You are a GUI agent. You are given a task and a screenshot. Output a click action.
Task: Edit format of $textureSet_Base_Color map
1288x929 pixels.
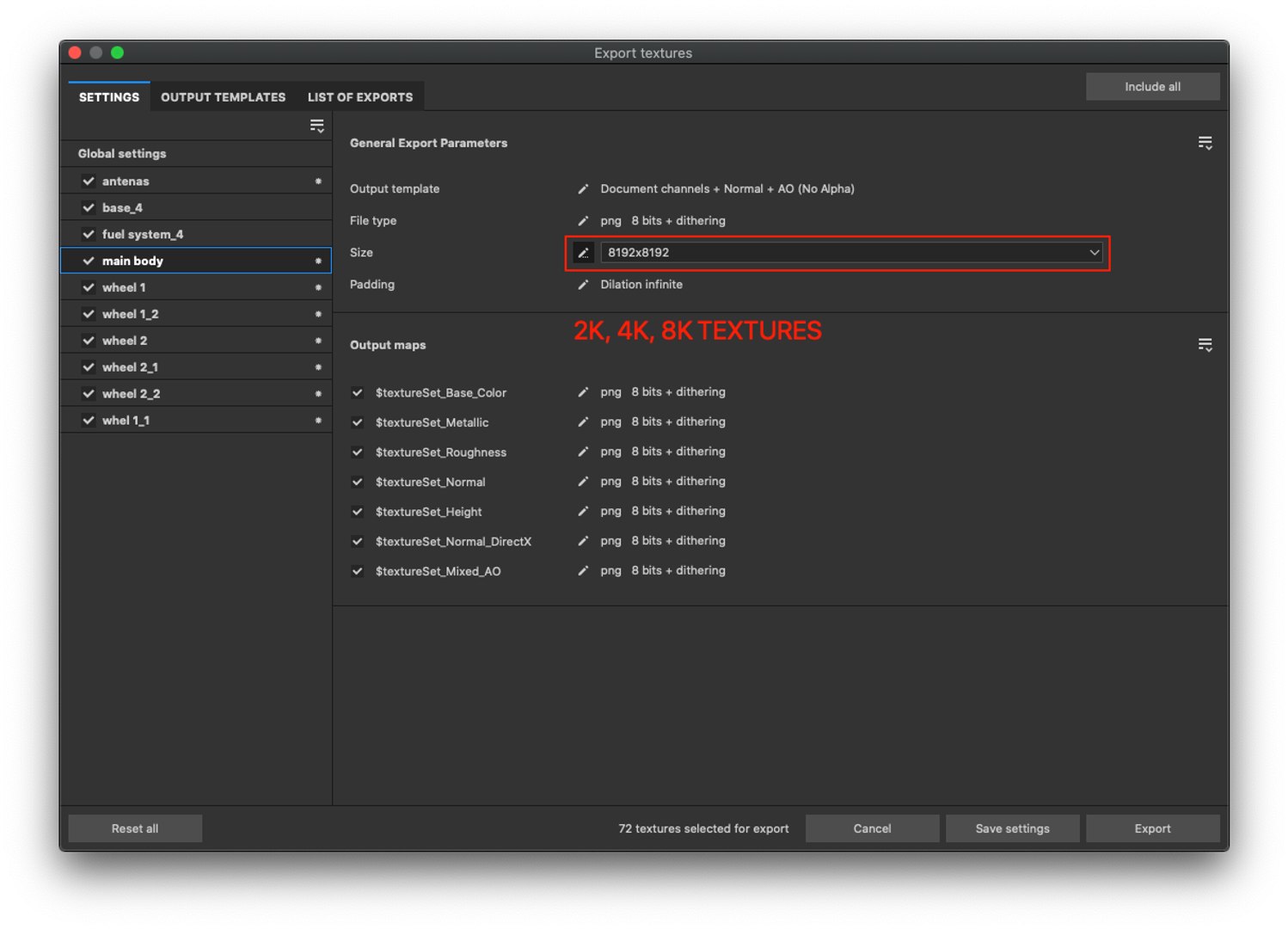(x=583, y=392)
